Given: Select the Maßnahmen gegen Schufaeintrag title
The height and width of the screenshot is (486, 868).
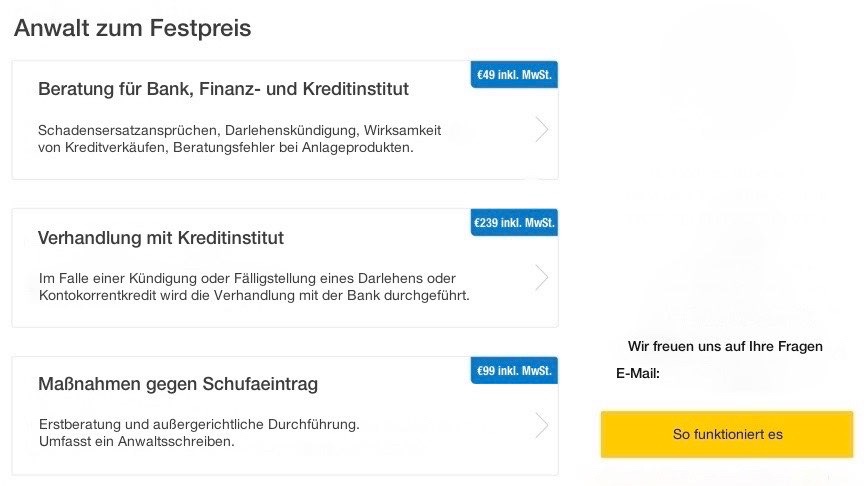Looking at the screenshot, I should pyautogui.click(x=178, y=384).
